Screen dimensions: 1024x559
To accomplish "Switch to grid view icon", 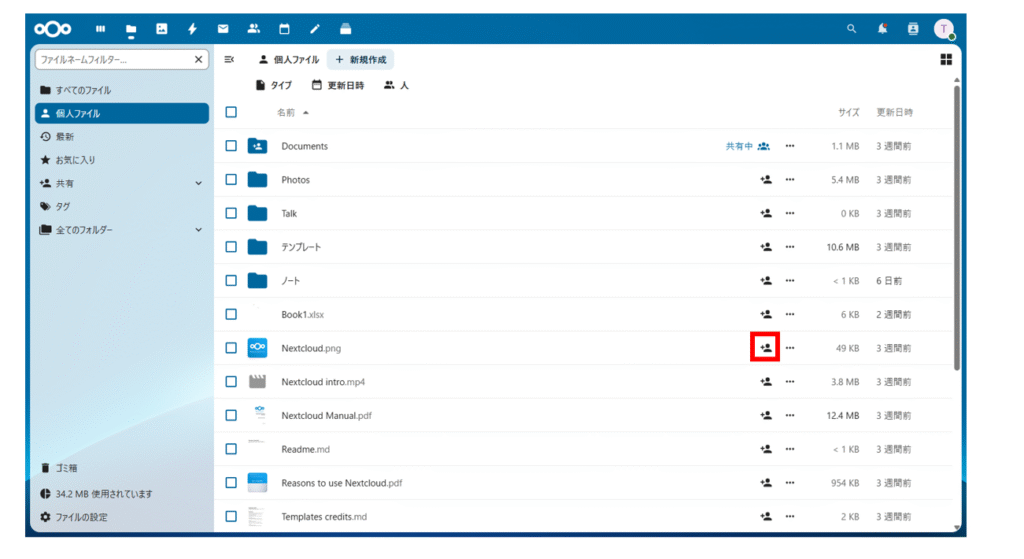I will click(946, 60).
